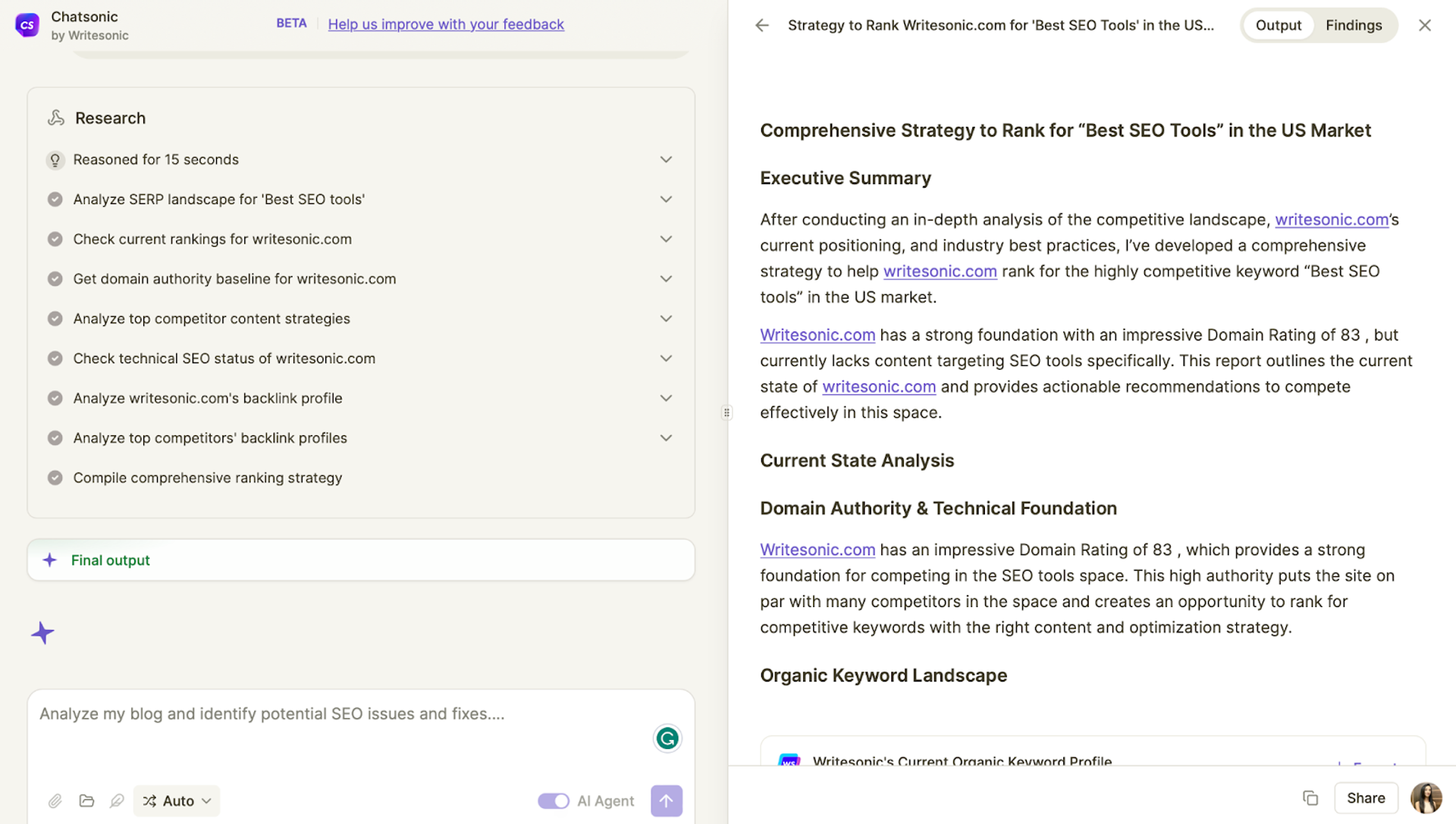Click checkmark icon for Compile comprehensive ranking strategy

tap(55, 478)
